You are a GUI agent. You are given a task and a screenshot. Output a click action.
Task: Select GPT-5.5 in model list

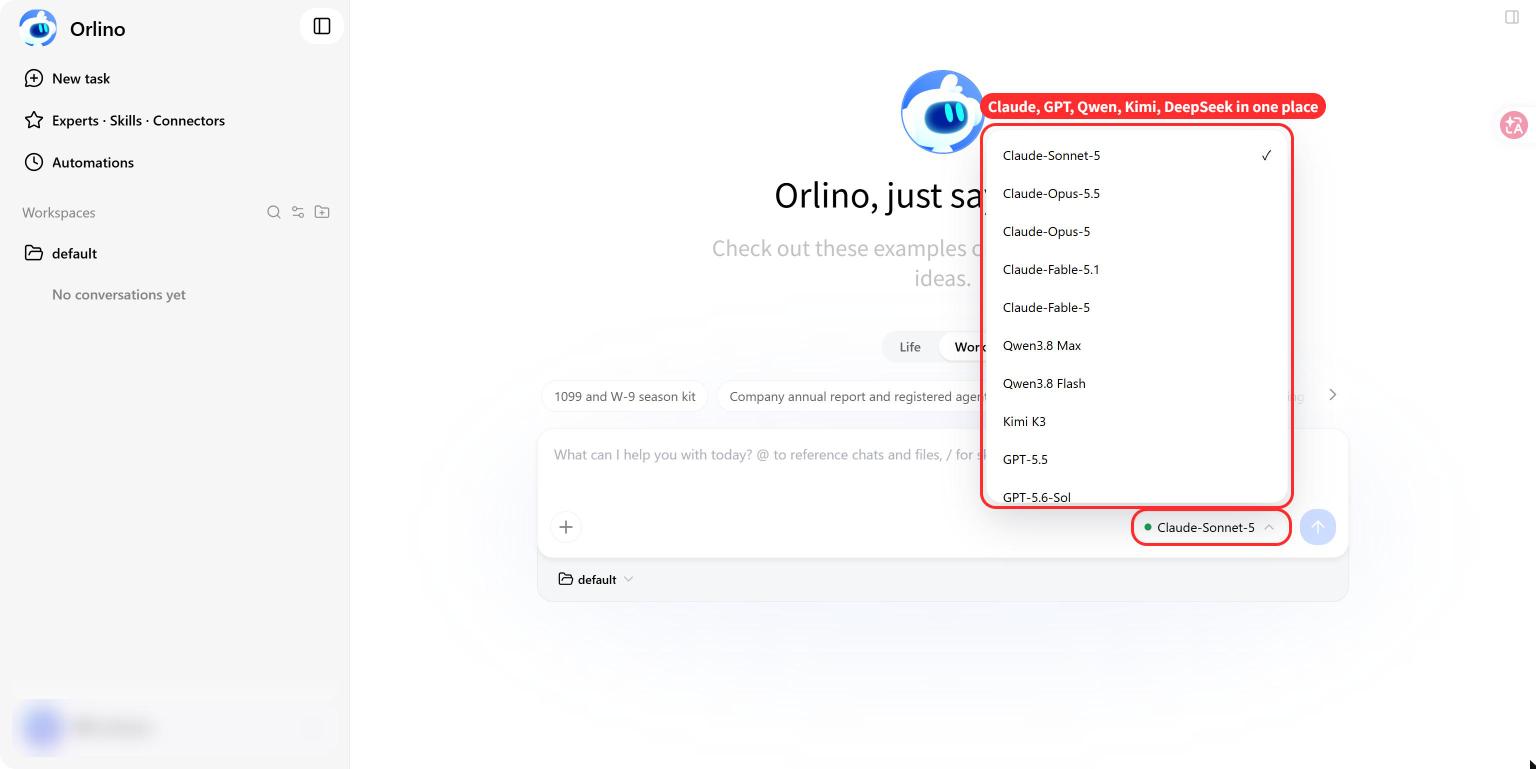click(x=1137, y=459)
